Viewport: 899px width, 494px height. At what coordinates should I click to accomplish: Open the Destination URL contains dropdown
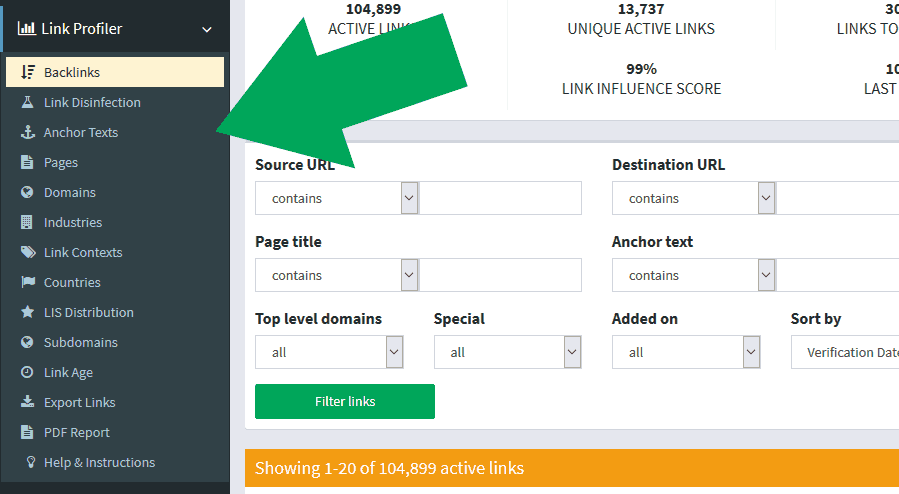(x=694, y=198)
